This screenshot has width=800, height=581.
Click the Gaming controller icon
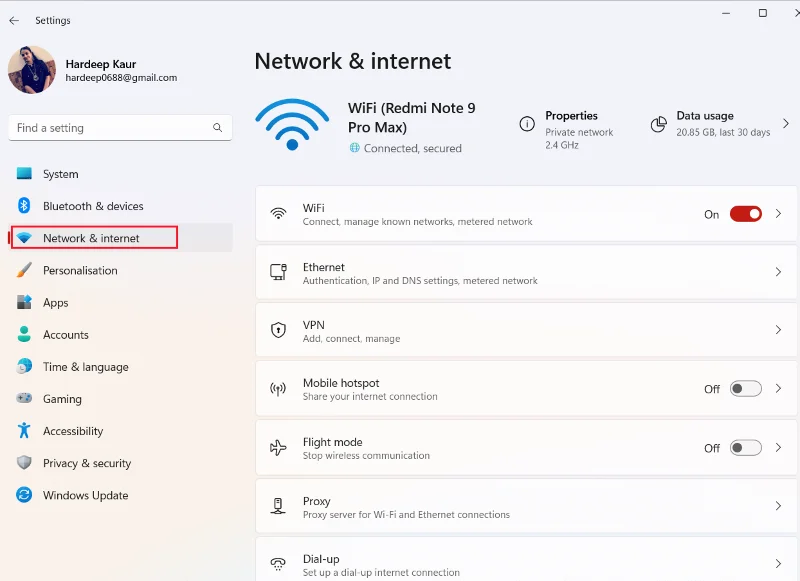point(24,398)
